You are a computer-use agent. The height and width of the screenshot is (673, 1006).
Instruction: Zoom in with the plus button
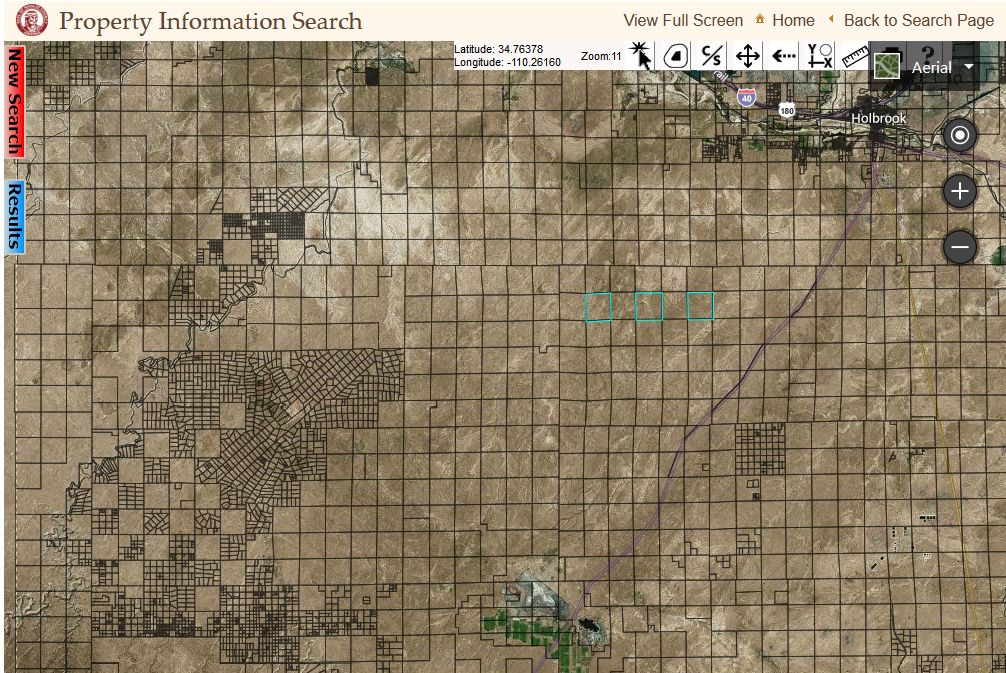click(960, 191)
